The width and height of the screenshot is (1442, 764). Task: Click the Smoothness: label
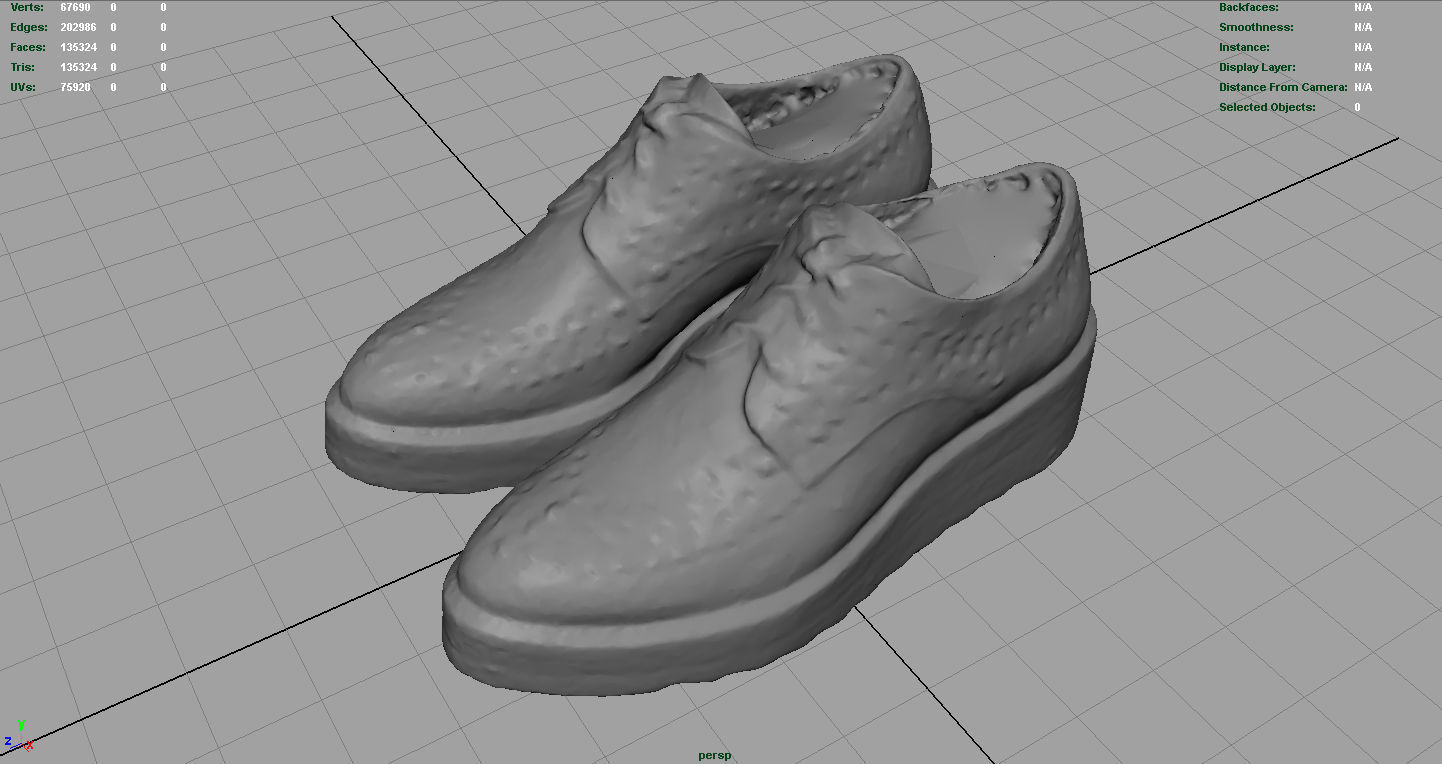click(x=1256, y=27)
